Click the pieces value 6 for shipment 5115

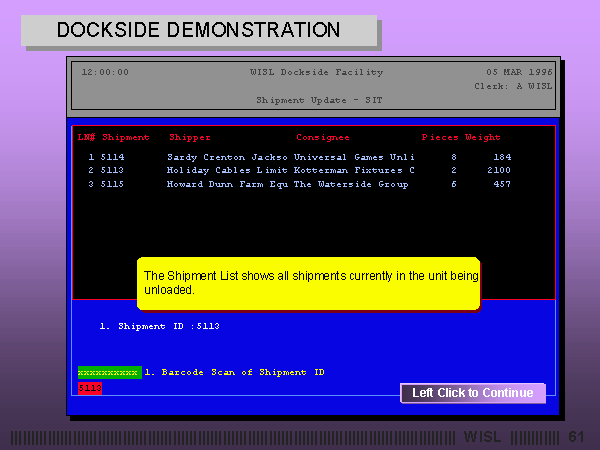[454, 184]
